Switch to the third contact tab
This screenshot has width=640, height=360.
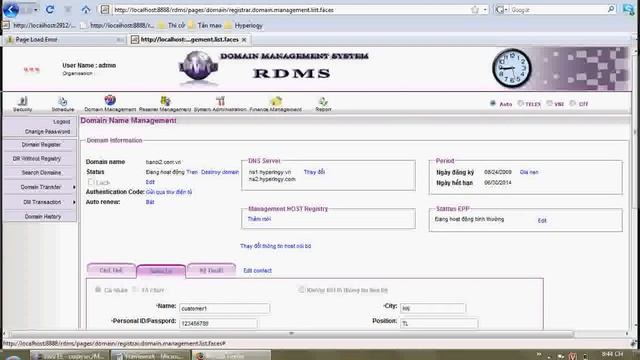click(211, 270)
